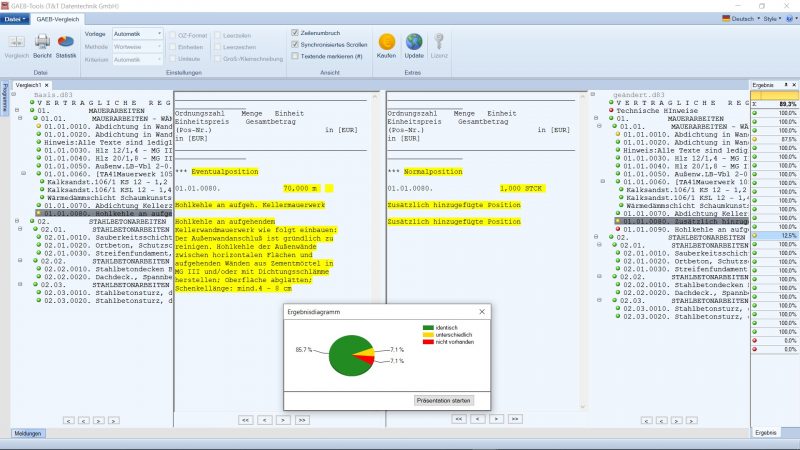This screenshot has height=450, width=800.
Task: Click the 12.5% highlighted result row
Action: pyautogui.click(x=775, y=235)
